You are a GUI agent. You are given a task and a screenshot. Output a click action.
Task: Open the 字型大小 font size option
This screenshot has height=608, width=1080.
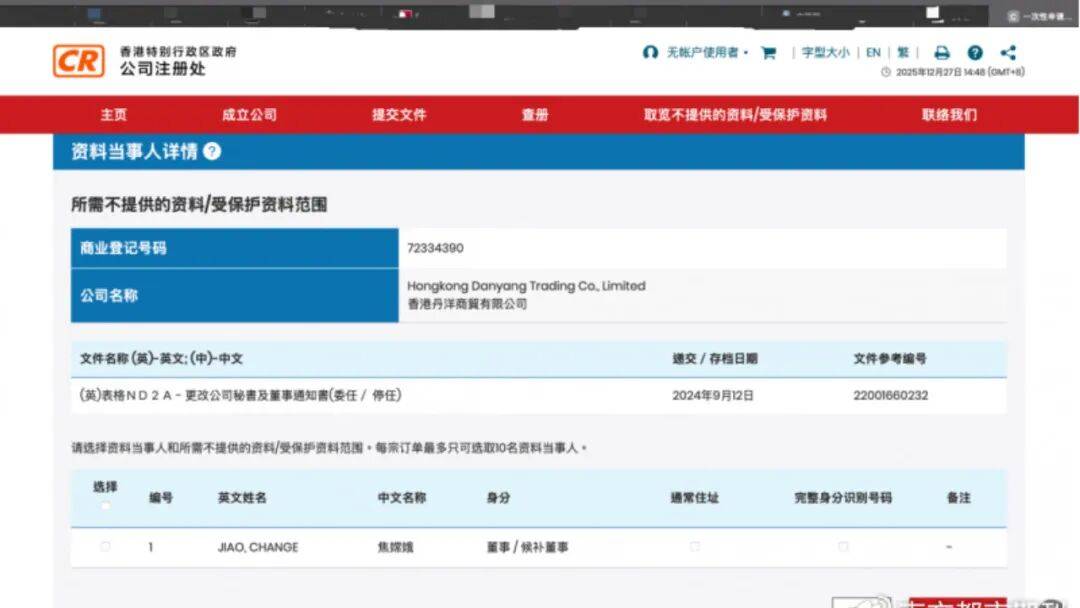(x=825, y=53)
